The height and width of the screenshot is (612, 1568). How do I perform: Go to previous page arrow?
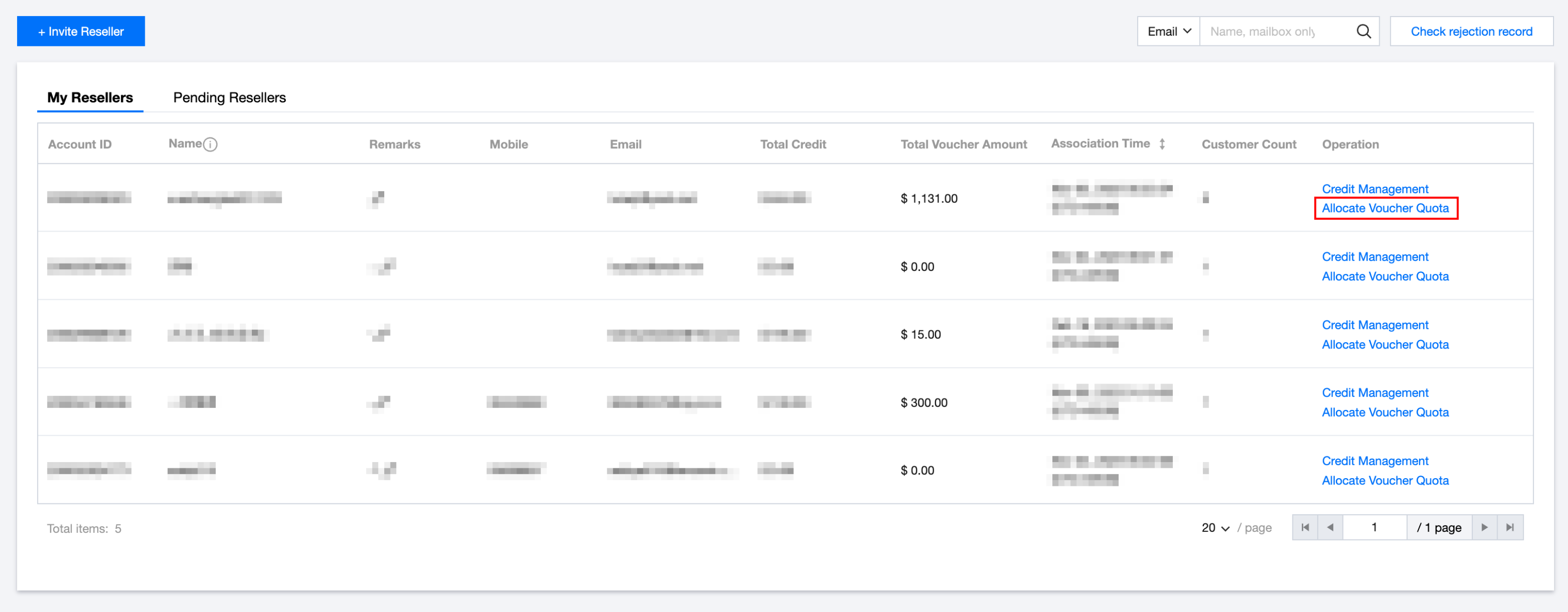(1330, 527)
